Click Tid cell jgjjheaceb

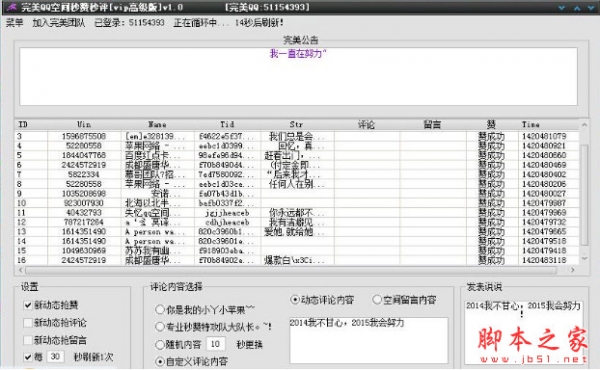(227, 213)
